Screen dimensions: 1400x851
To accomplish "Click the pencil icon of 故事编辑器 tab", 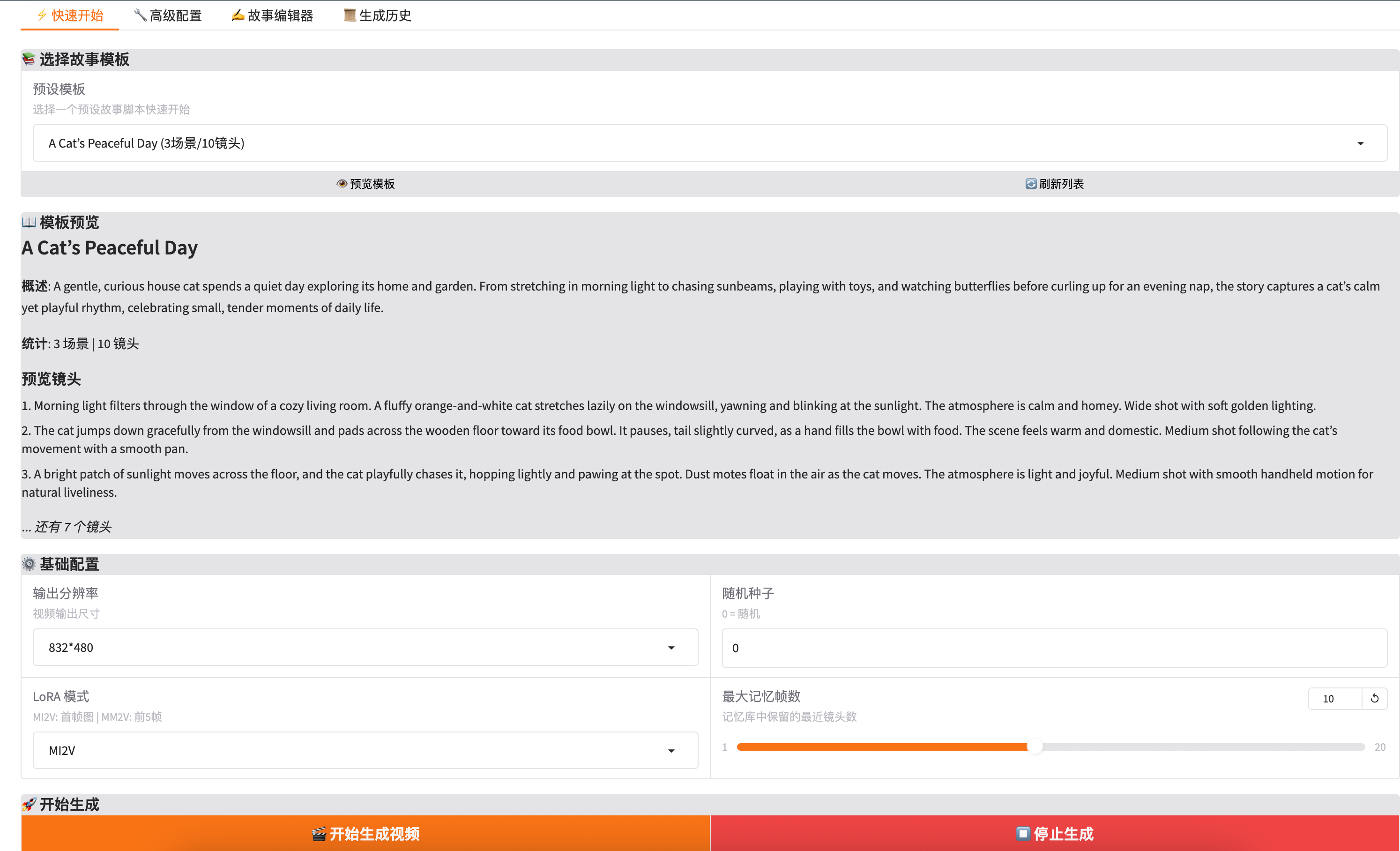I will point(238,15).
